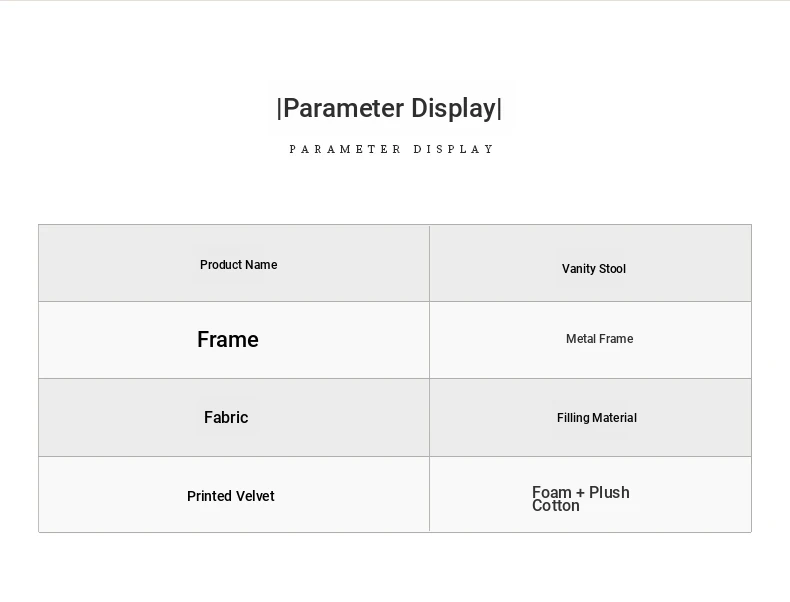This screenshot has height=602, width=790.
Task: Click the word "Plush" in the last cell
Action: 610,492
